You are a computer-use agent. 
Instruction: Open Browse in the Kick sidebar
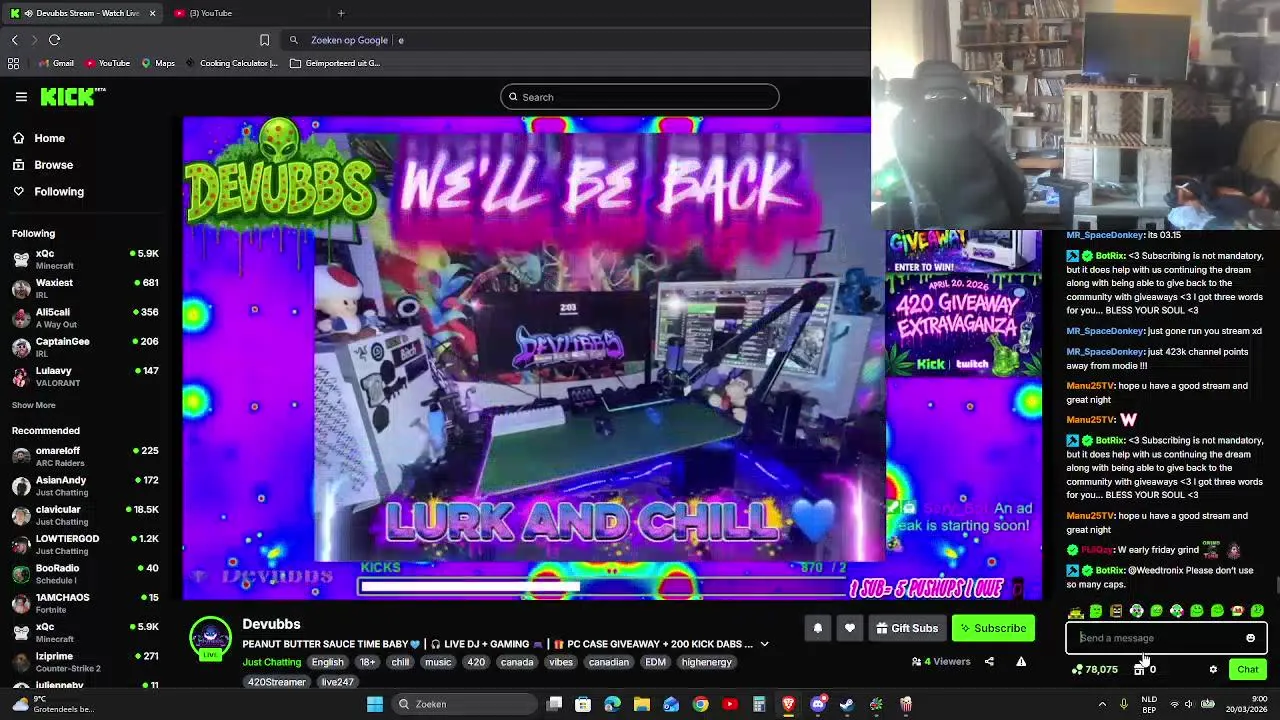42,165
